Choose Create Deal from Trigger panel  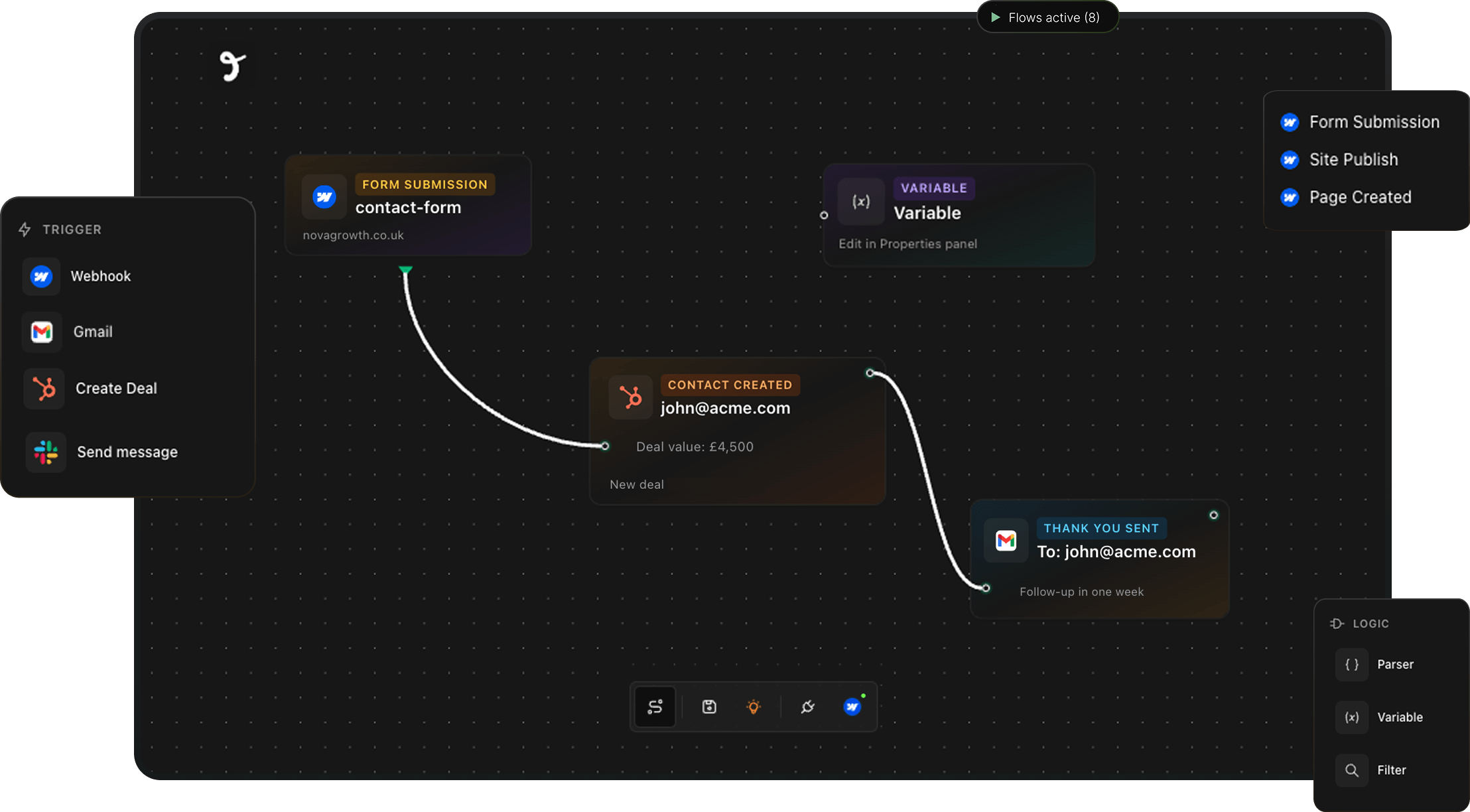(x=115, y=388)
